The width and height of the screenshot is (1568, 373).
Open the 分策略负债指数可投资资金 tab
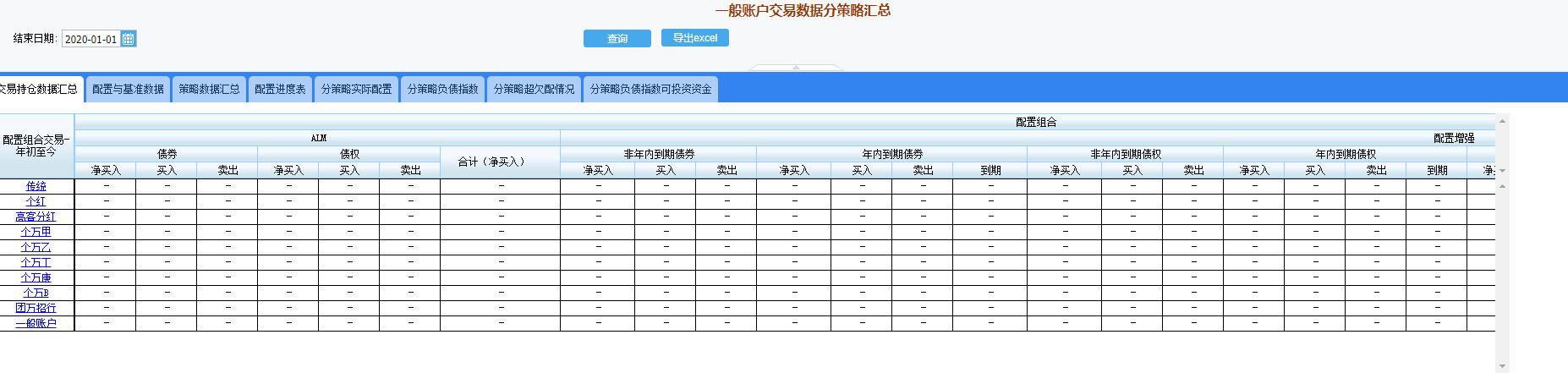click(650, 89)
